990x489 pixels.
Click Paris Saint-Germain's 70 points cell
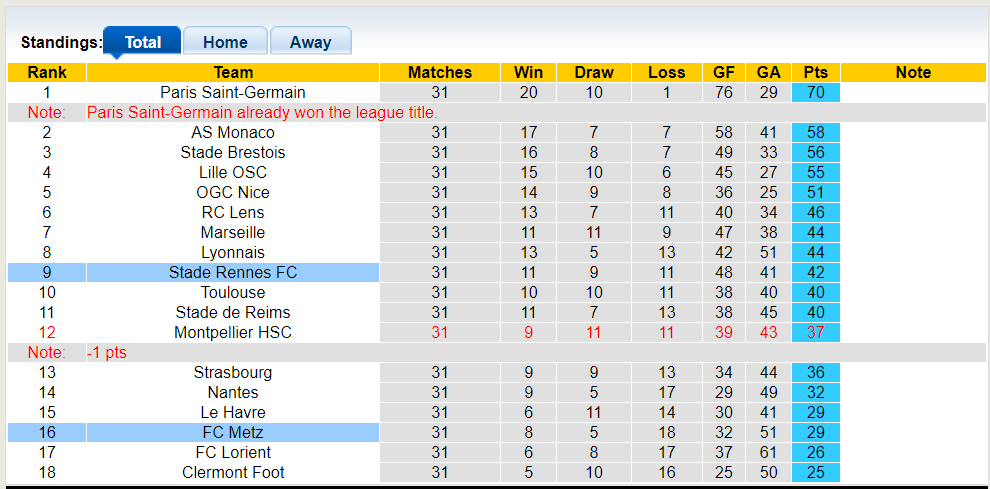(x=815, y=92)
